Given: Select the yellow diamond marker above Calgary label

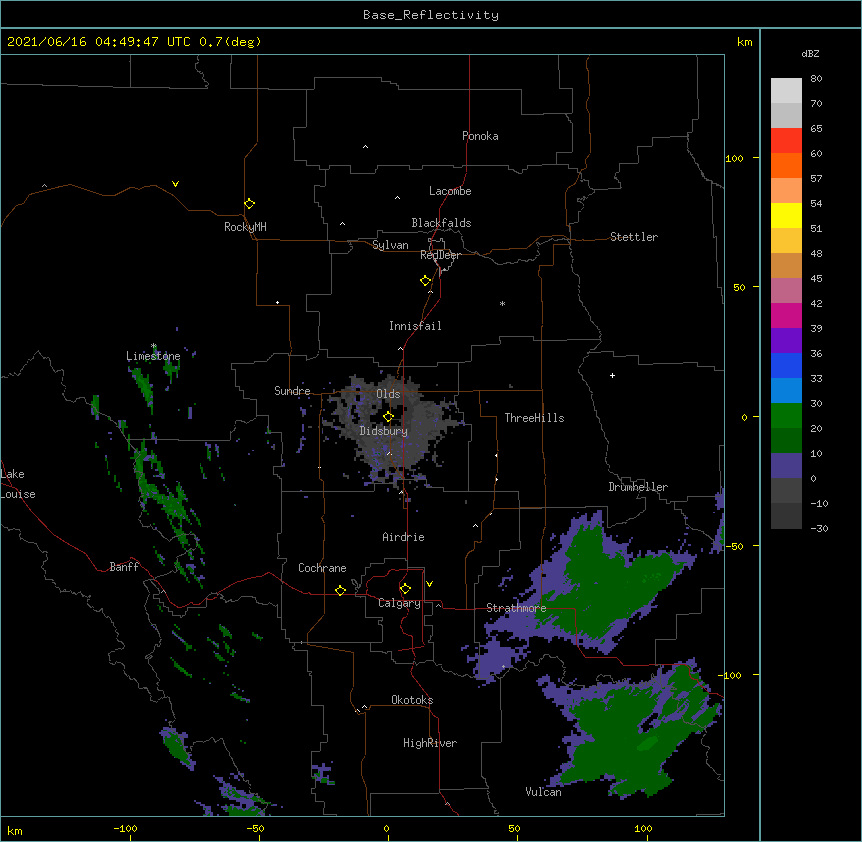Looking at the screenshot, I should tap(405, 589).
